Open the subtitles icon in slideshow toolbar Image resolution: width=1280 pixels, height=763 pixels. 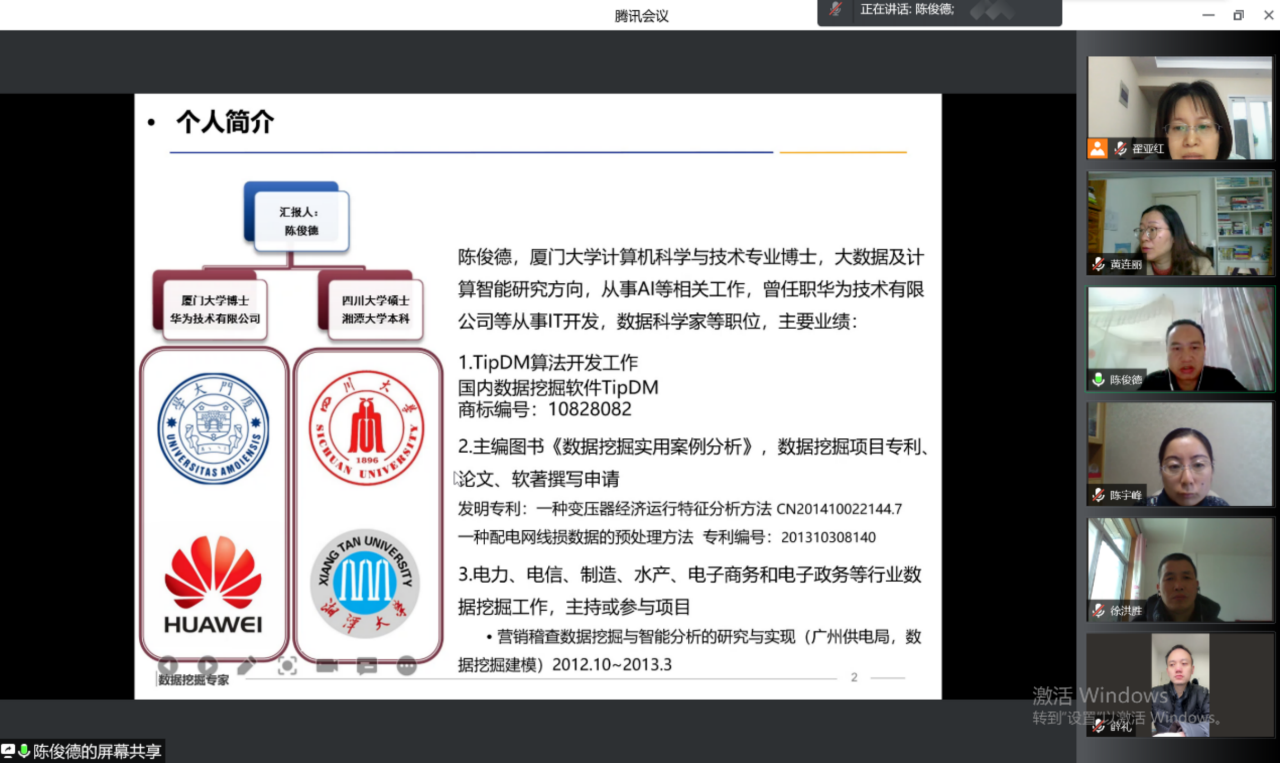click(367, 666)
